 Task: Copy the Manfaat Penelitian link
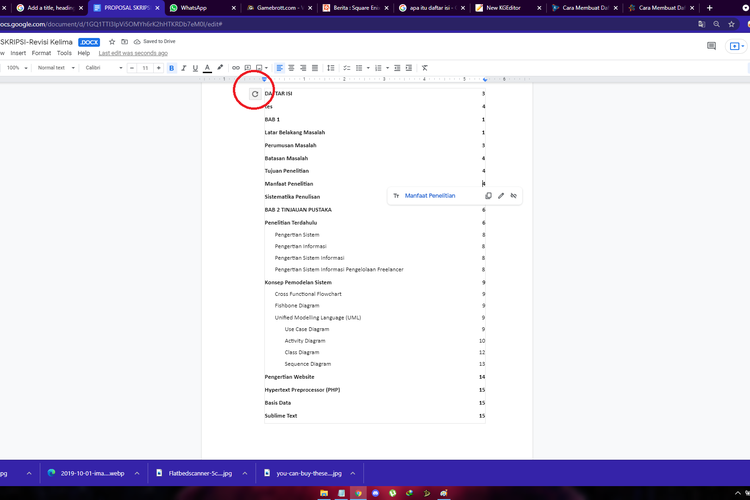coord(488,196)
